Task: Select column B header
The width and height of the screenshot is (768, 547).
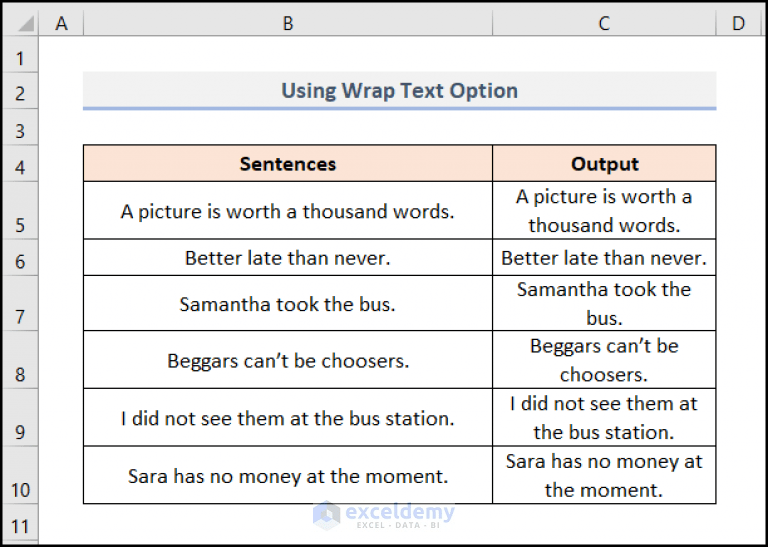Action: 288,23
